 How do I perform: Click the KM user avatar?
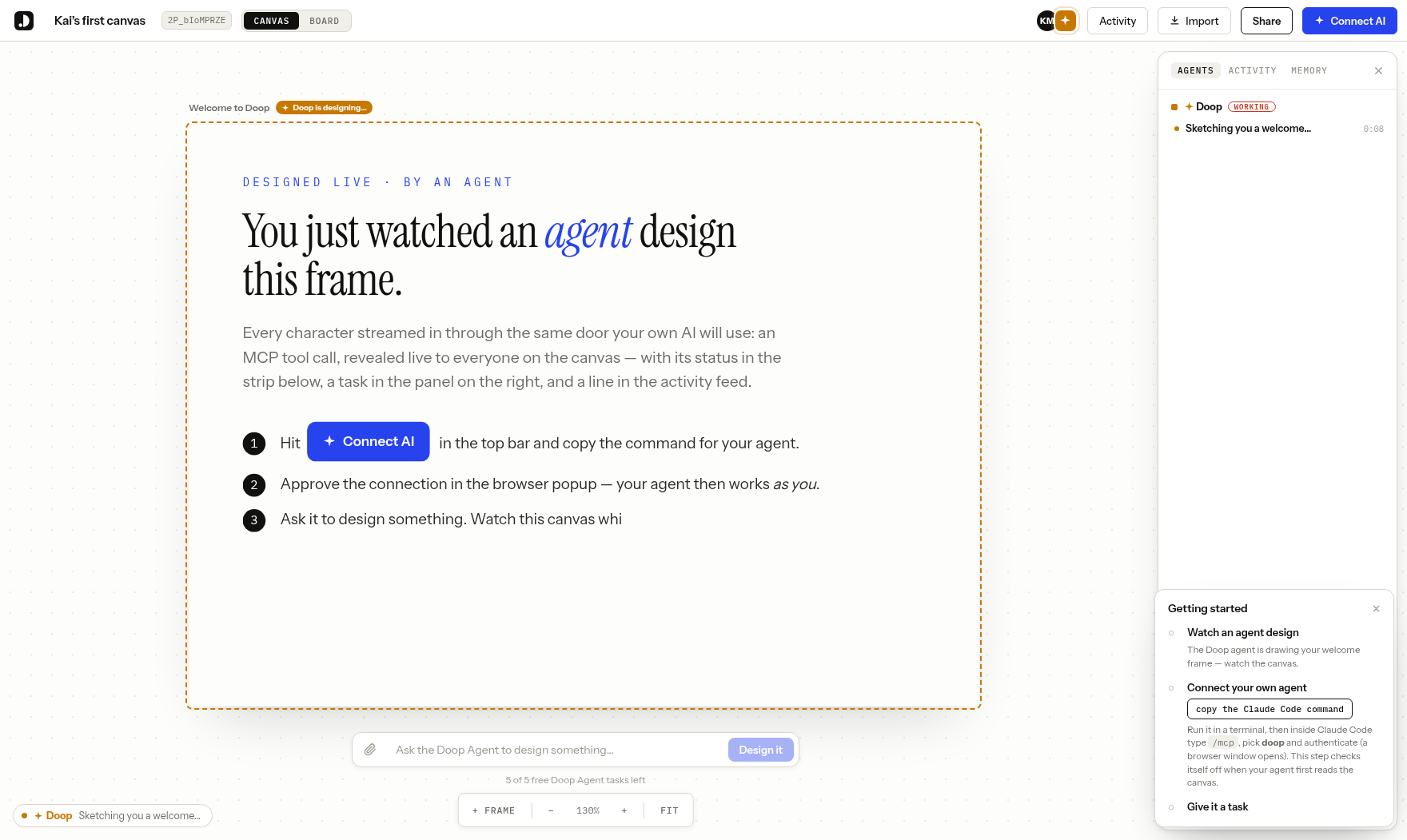coord(1046,21)
